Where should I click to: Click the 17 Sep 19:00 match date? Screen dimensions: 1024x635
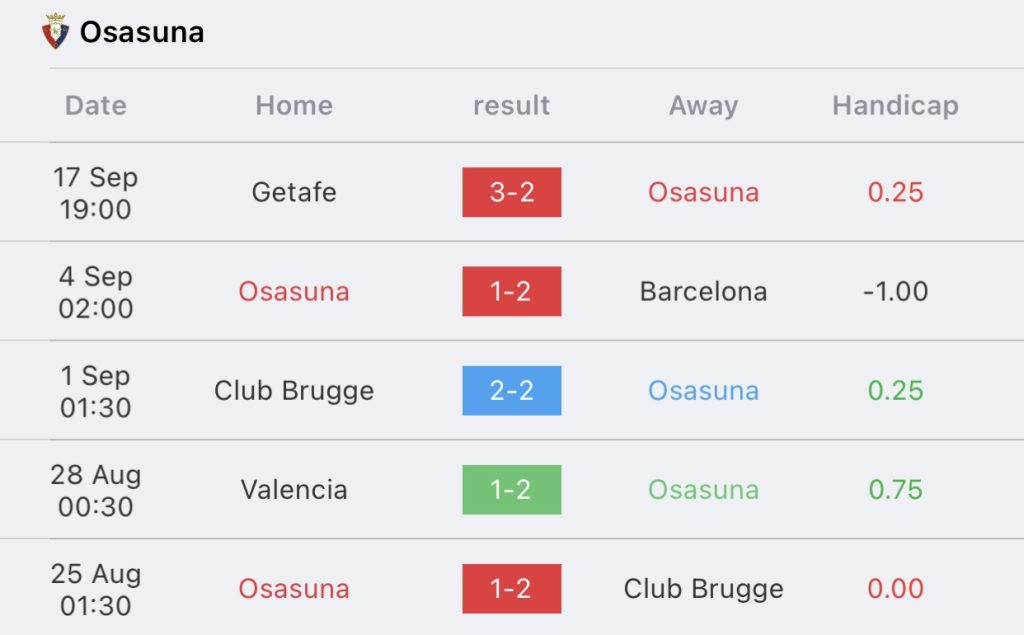pyautogui.click(x=96, y=193)
